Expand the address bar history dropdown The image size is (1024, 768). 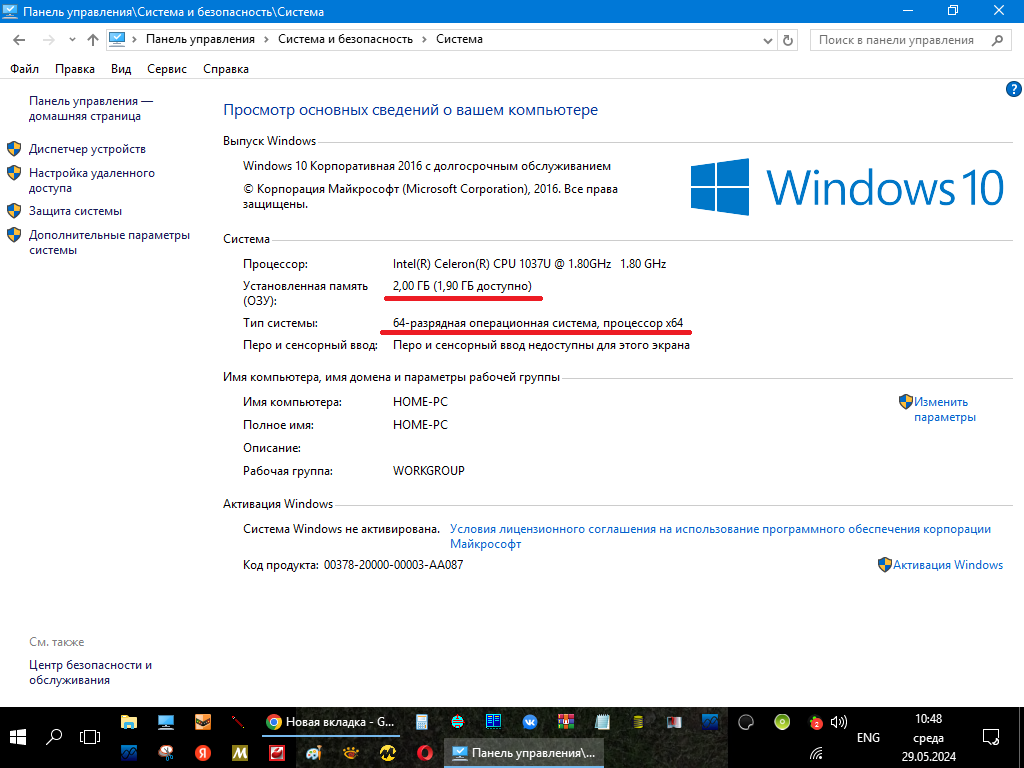pos(768,40)
